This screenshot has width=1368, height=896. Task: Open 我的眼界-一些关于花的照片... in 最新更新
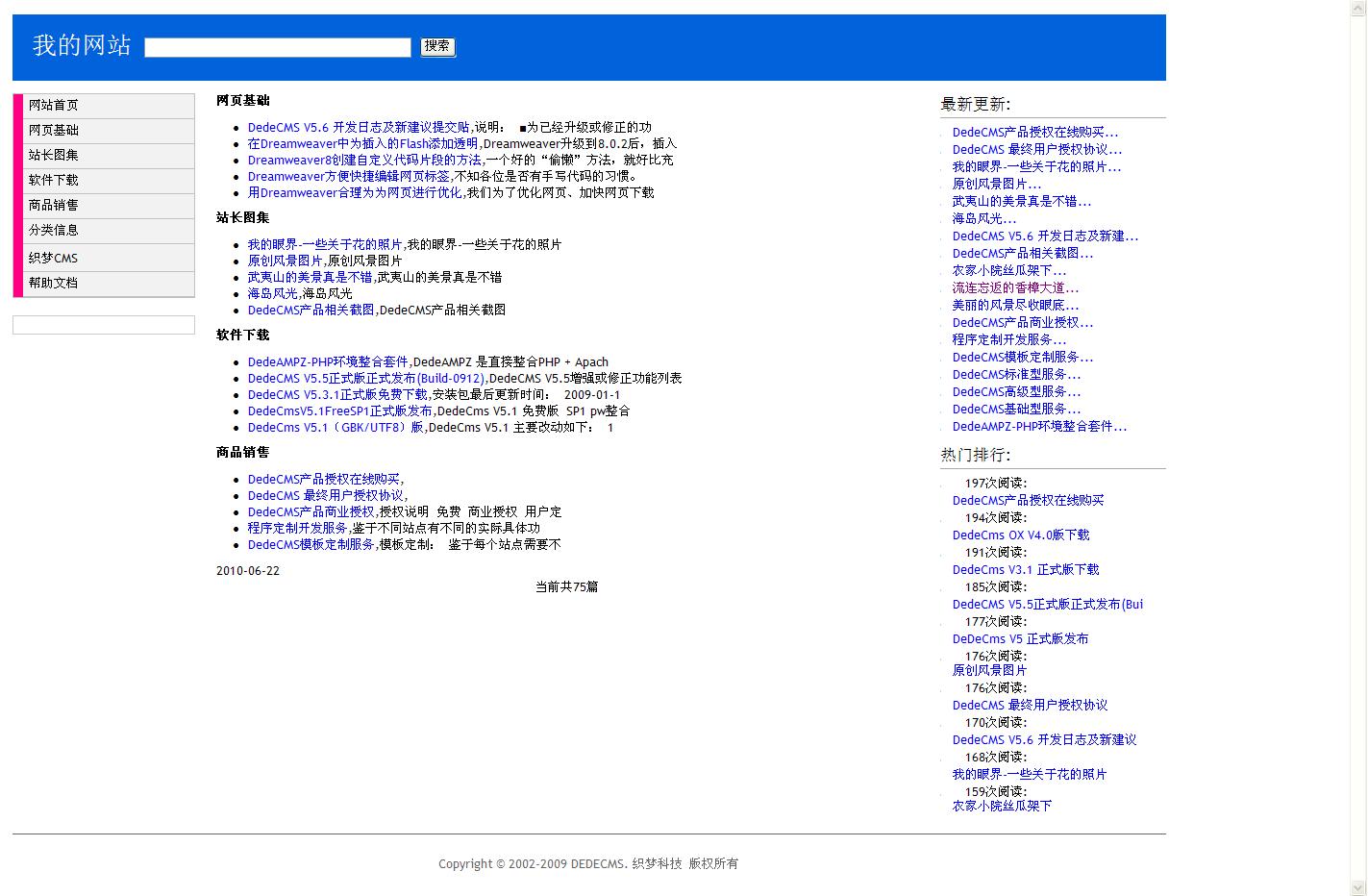point(1037,166)
